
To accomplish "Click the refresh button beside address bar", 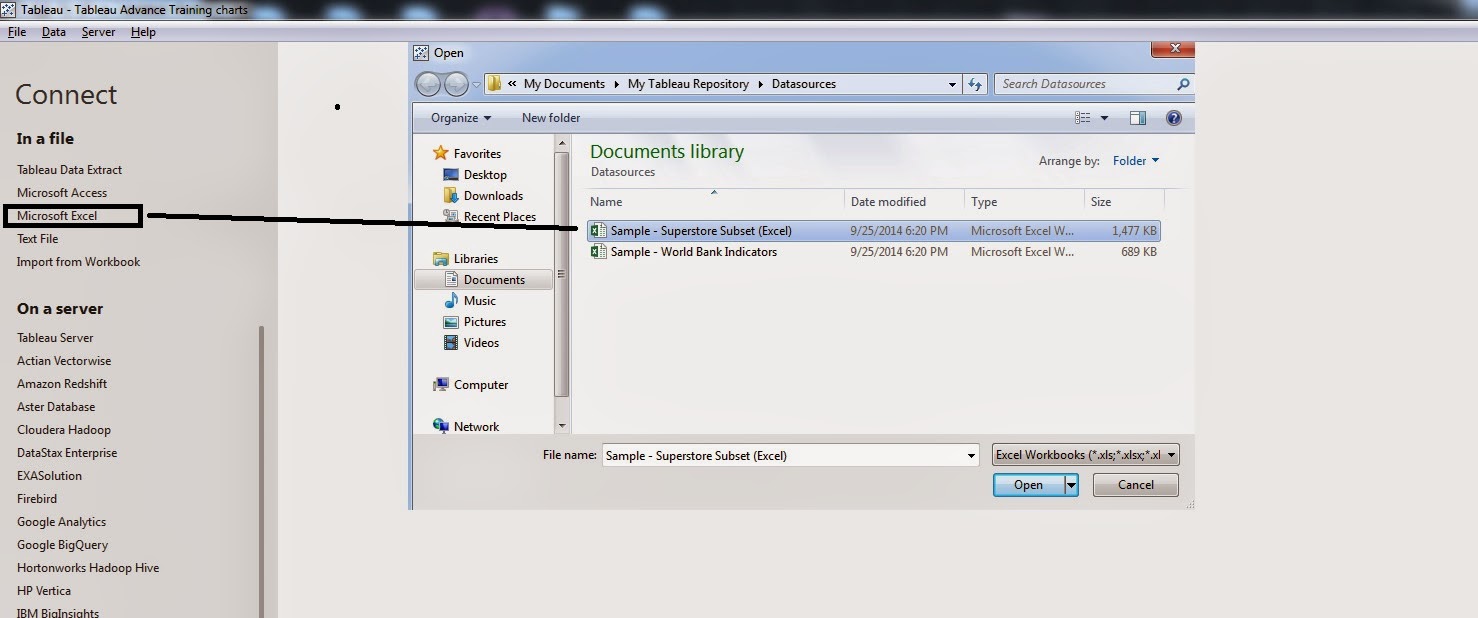I will click(976, 84).
